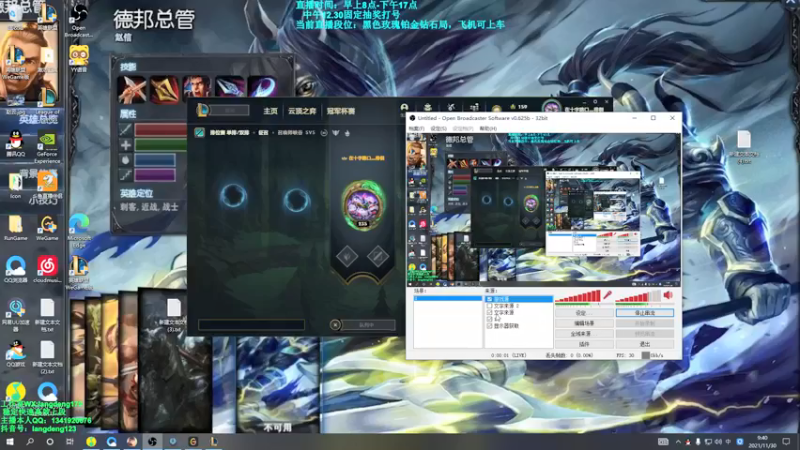Open the OBS taskbar icon
800x450 pixels.
coord(152,442)
